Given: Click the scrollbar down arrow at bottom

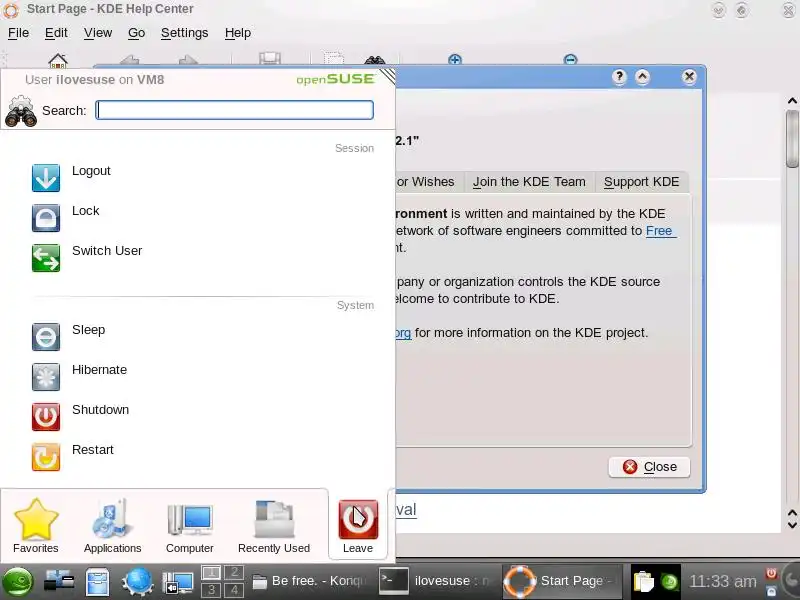Looking at the screenshot, I should click(792, 524).
